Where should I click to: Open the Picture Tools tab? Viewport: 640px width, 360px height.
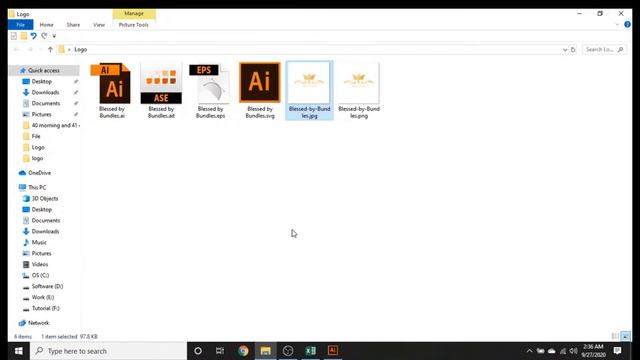pyautogui.click(x=133, y=25)
